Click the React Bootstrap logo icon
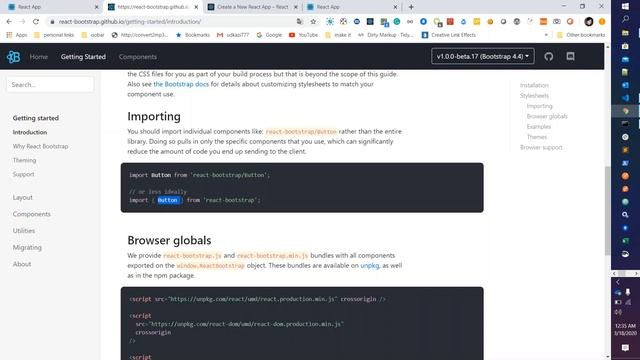640x360 pixels. (x=13, y=57)
